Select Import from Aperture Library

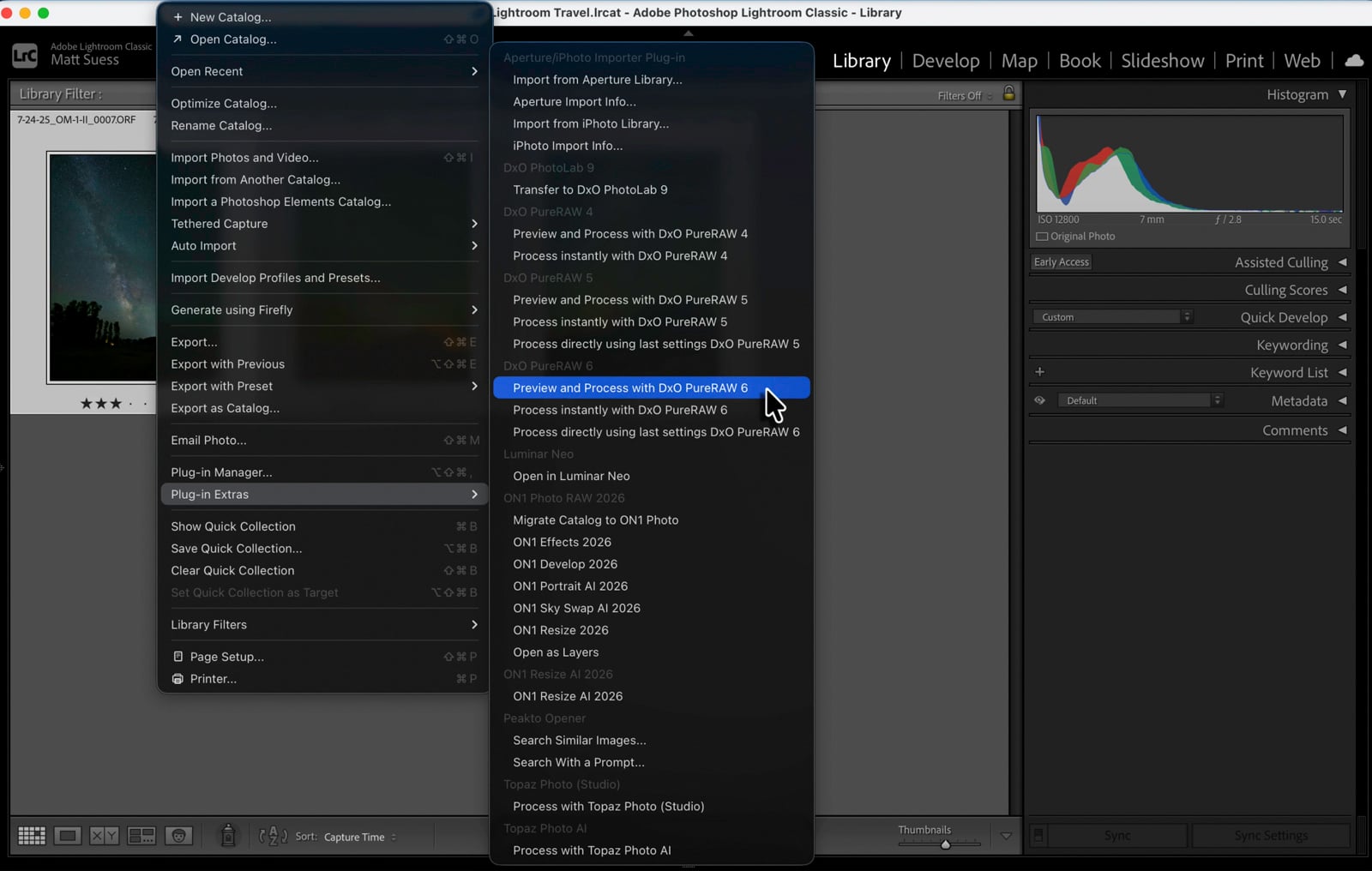click(x=652, y=80)
